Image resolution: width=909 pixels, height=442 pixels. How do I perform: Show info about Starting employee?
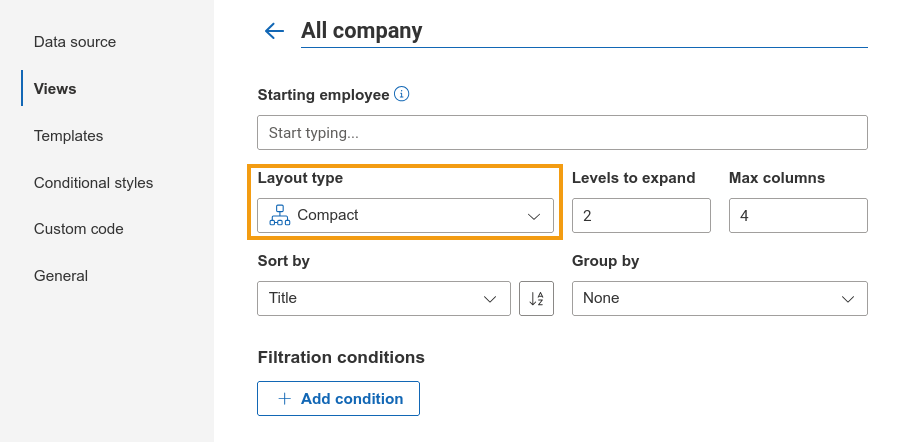(401, 94)
